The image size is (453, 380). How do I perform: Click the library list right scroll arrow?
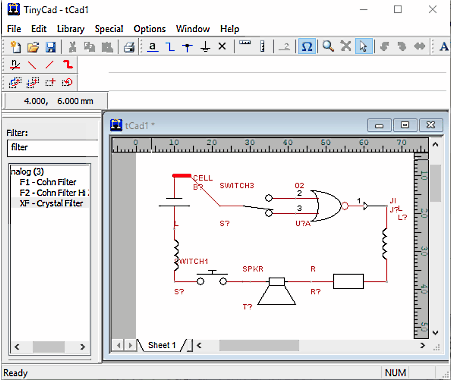pos(82,347)
